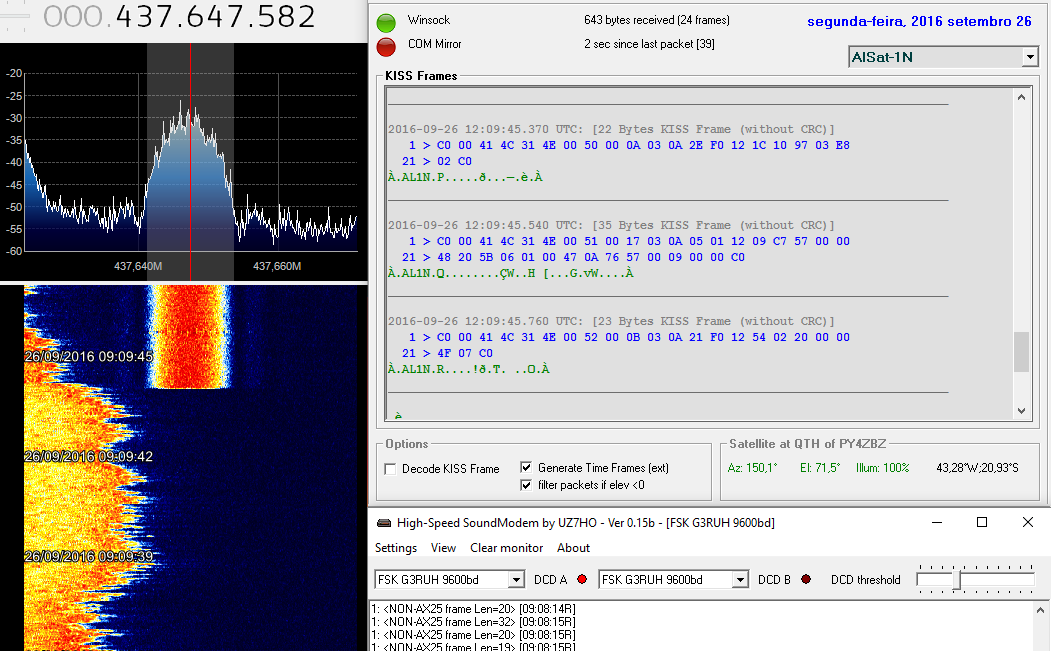
Task: Click the SoundModem title bar app icon
Action: click(x=384, y=523)
